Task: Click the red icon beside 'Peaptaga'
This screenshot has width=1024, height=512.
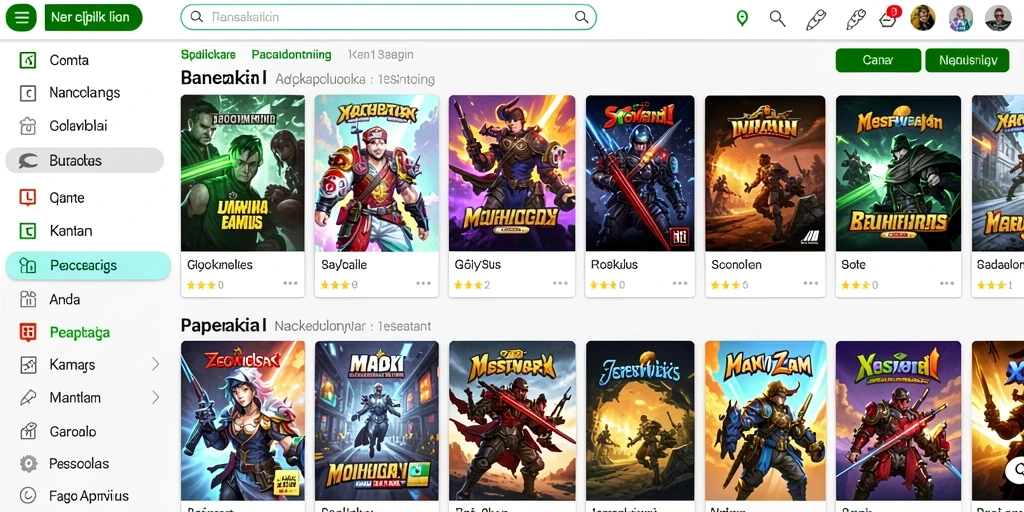Action: tap(27, 332)
